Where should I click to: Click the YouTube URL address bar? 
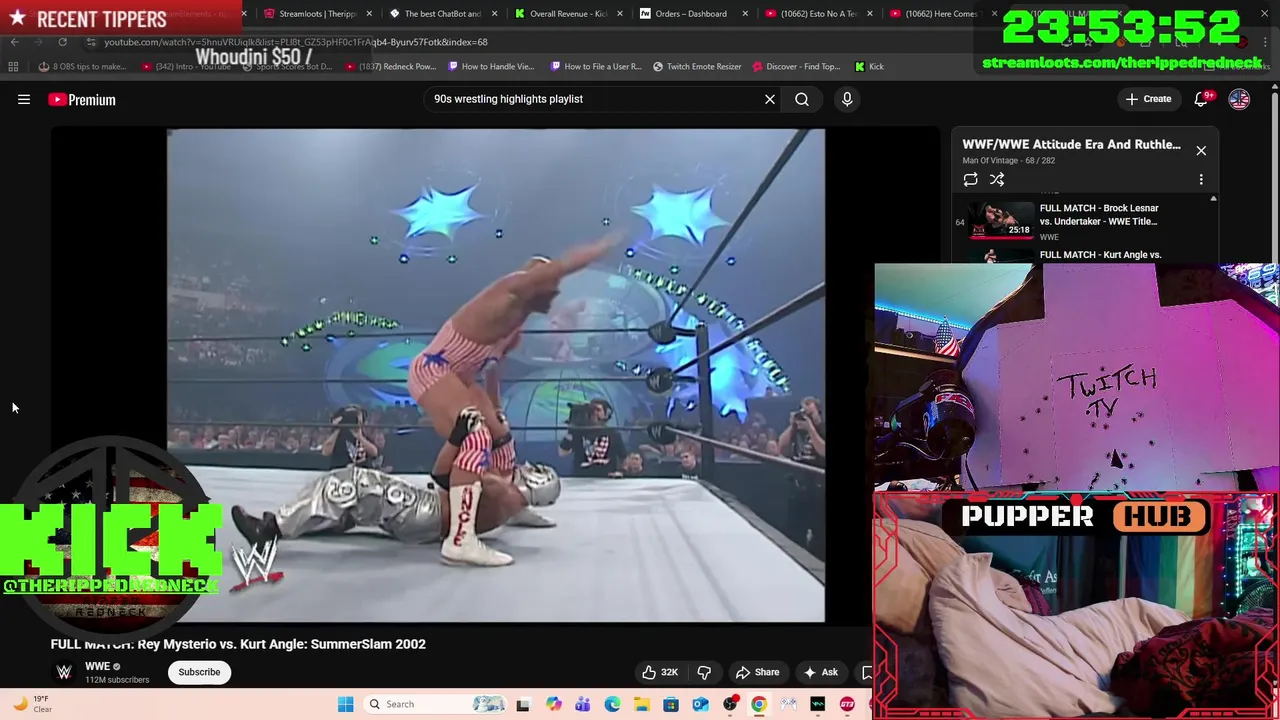[x=295, y=42]
